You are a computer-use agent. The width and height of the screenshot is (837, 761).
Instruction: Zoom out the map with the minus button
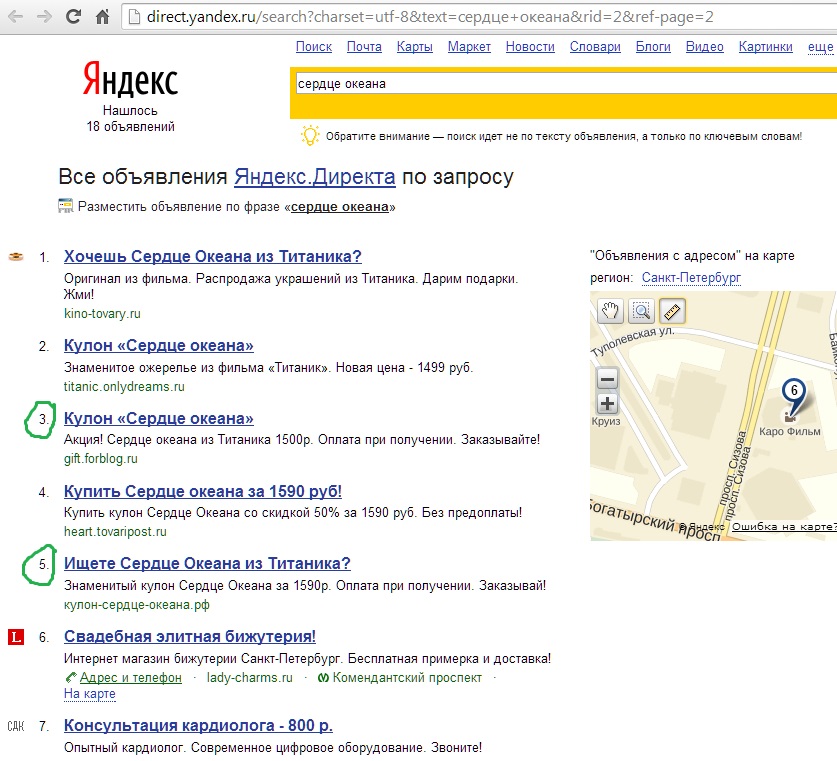[607, 379]
